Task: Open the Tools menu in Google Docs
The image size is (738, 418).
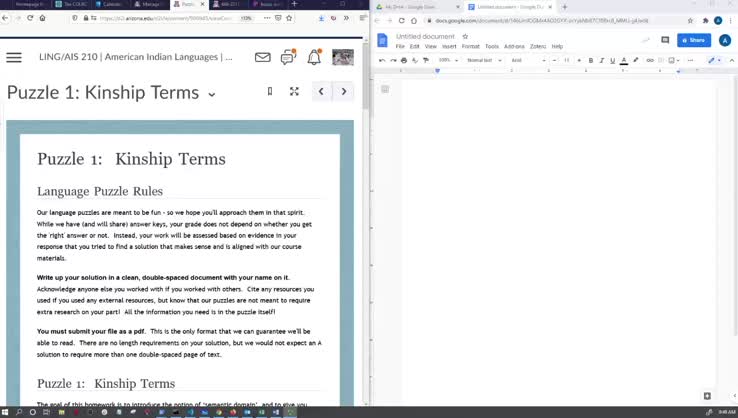Action: (492, 47)
